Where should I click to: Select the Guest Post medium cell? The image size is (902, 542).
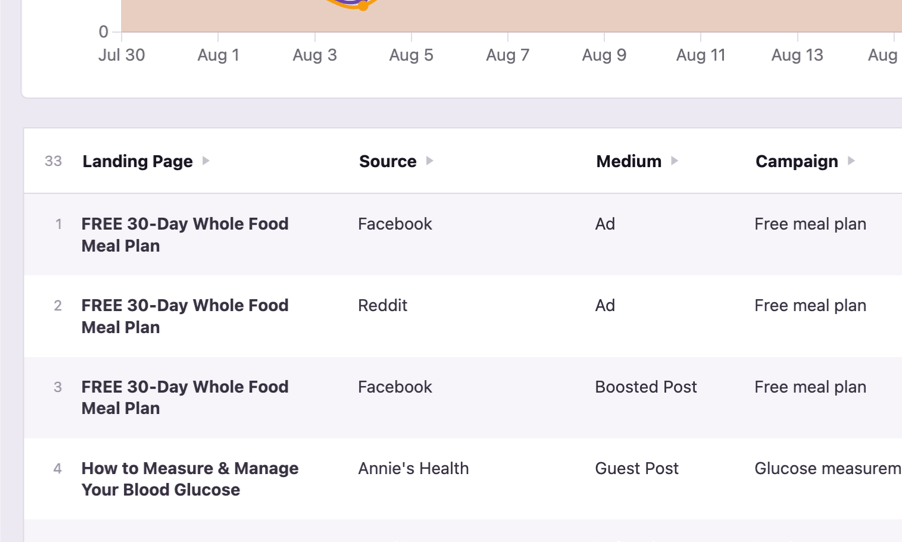636,468
